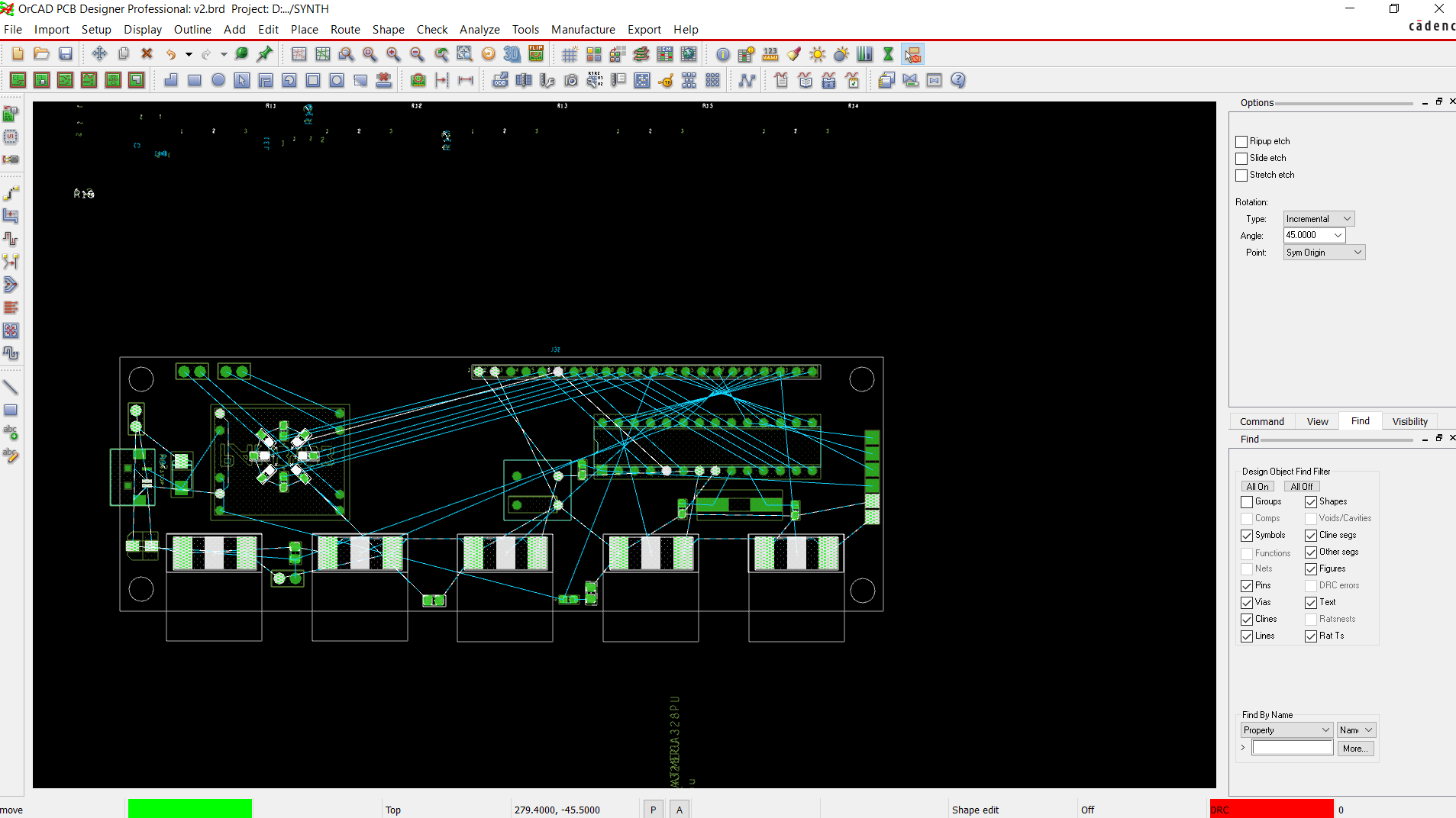Toggle the grid icon in the toolbar
Screen dimensions: 1456x818
(570, 54)
